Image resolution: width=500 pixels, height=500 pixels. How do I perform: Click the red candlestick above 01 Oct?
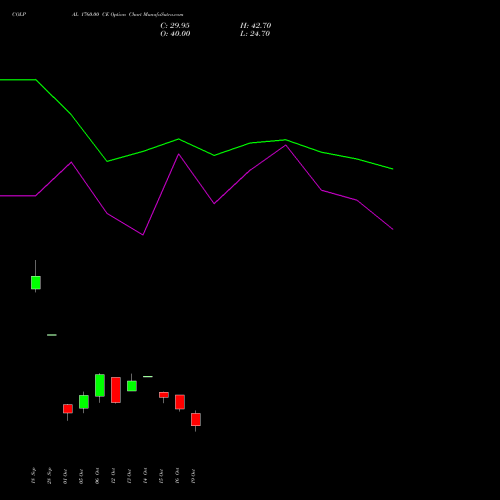point(68,409)
